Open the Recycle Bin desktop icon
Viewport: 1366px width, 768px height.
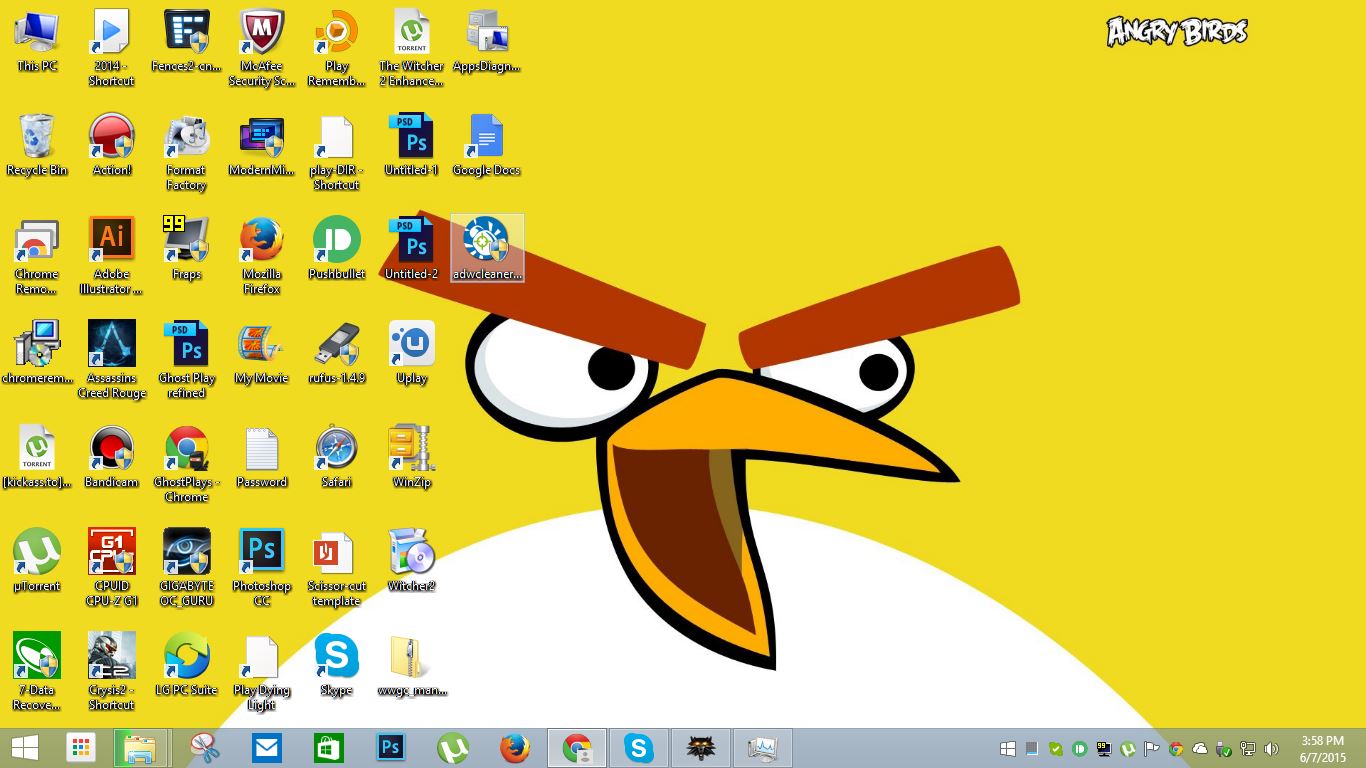click(x=37, y=139)
